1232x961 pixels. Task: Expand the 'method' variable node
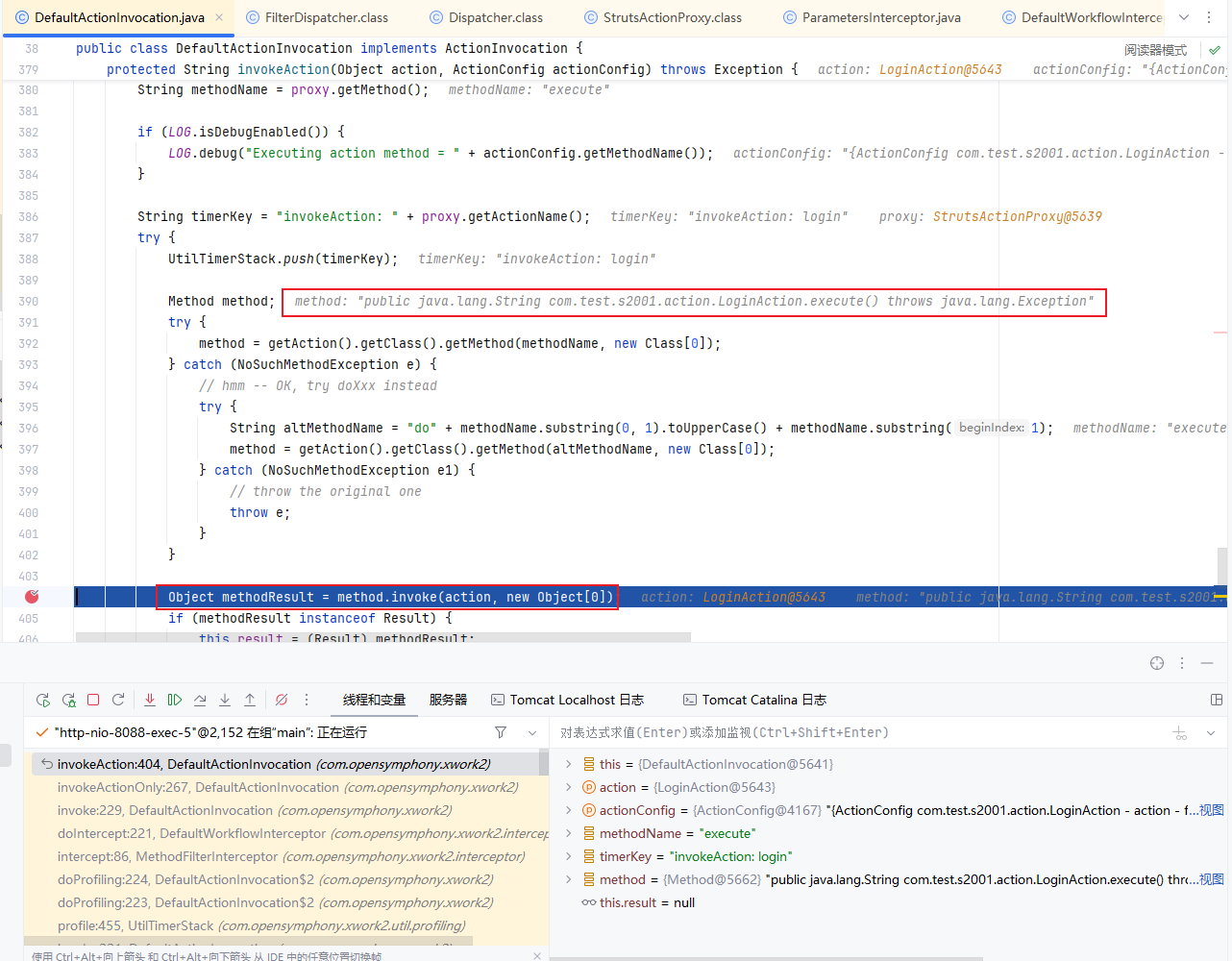[568, 879]
